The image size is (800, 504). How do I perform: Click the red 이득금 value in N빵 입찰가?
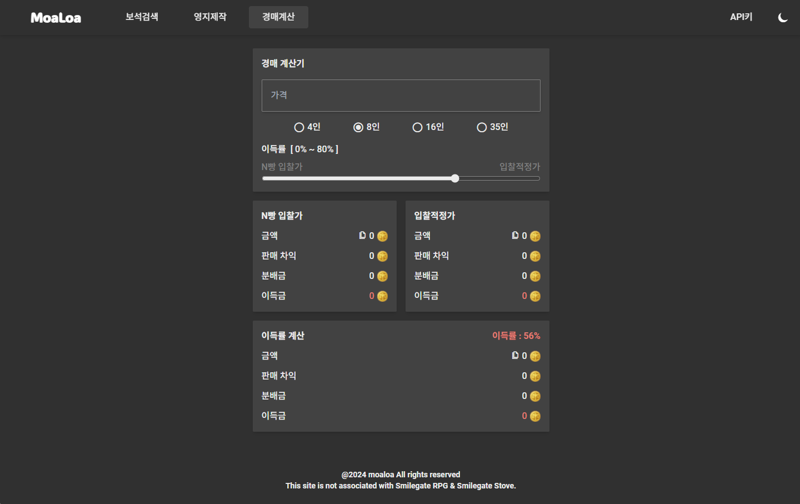[371, 296]
